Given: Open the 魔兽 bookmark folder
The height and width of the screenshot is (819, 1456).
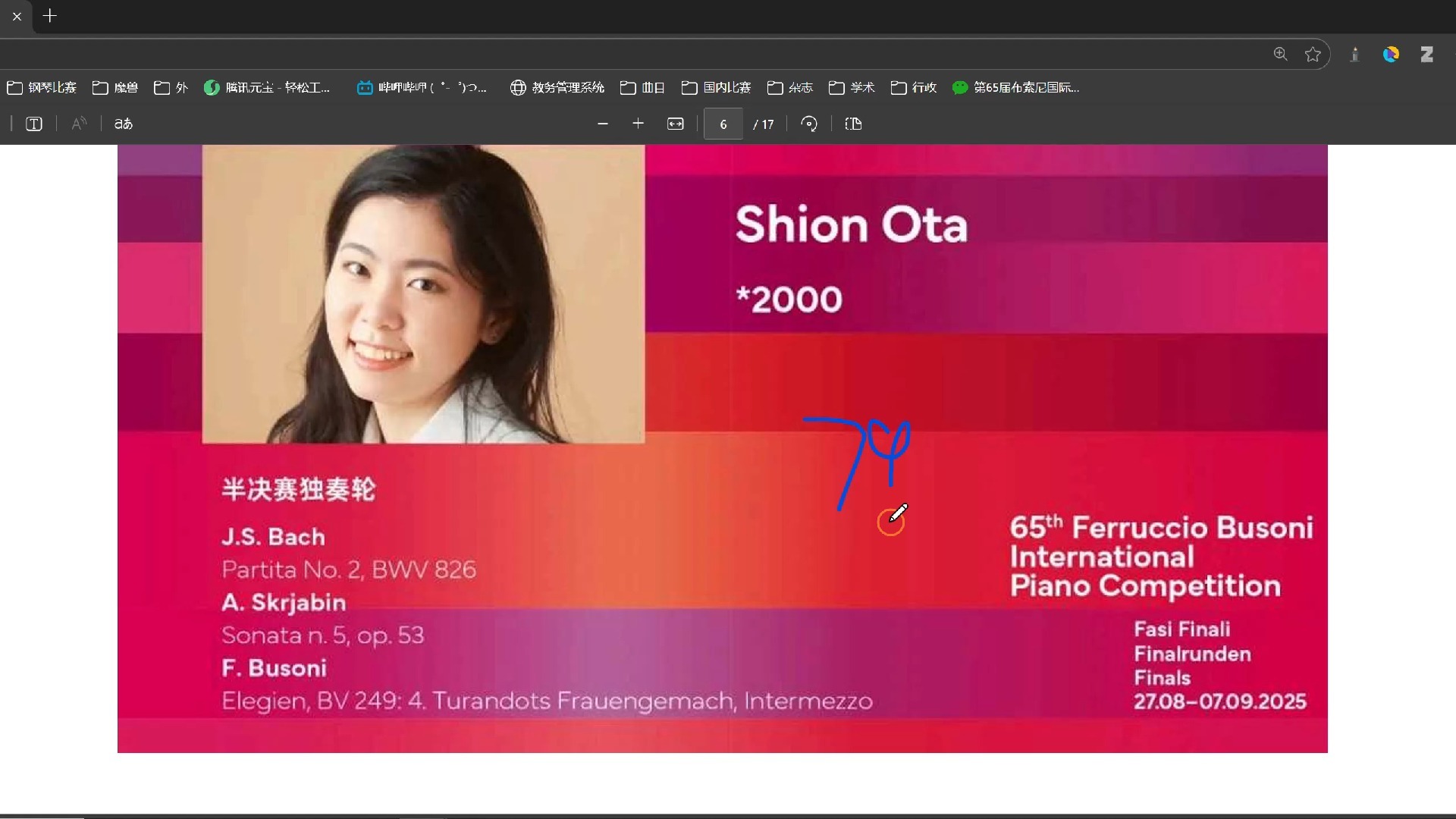Looking at the screenshot, I should (115, 87).
